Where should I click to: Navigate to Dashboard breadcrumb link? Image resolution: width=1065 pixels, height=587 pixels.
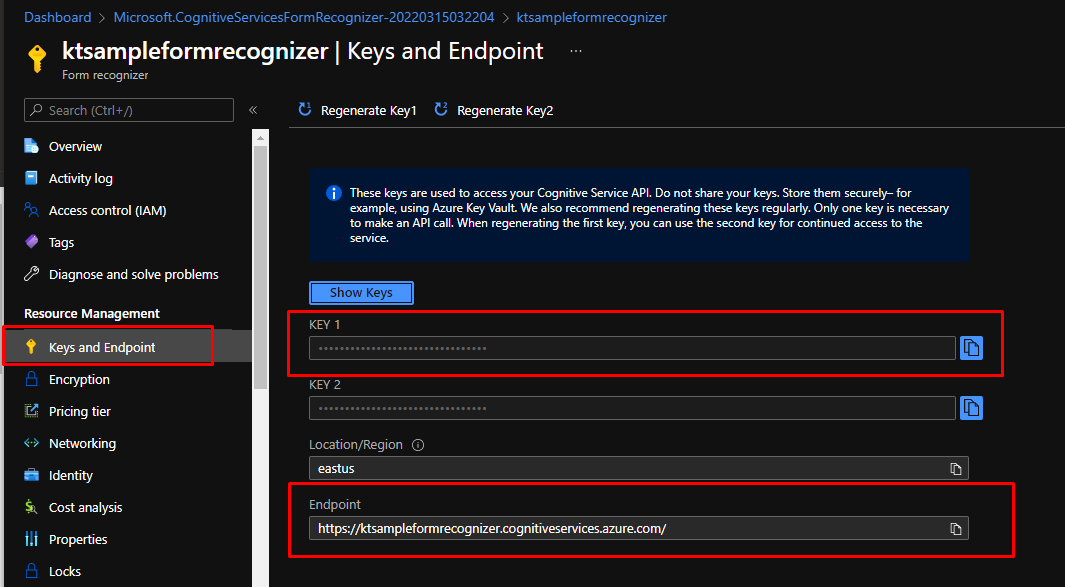click(57, 17)
